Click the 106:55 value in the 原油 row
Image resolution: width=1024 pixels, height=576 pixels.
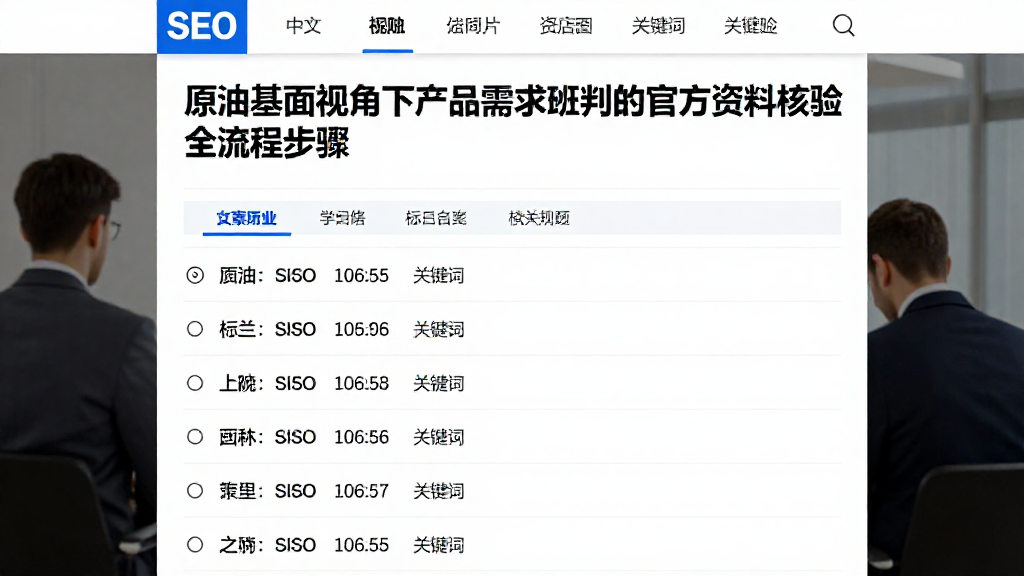(x=361, y=276)
